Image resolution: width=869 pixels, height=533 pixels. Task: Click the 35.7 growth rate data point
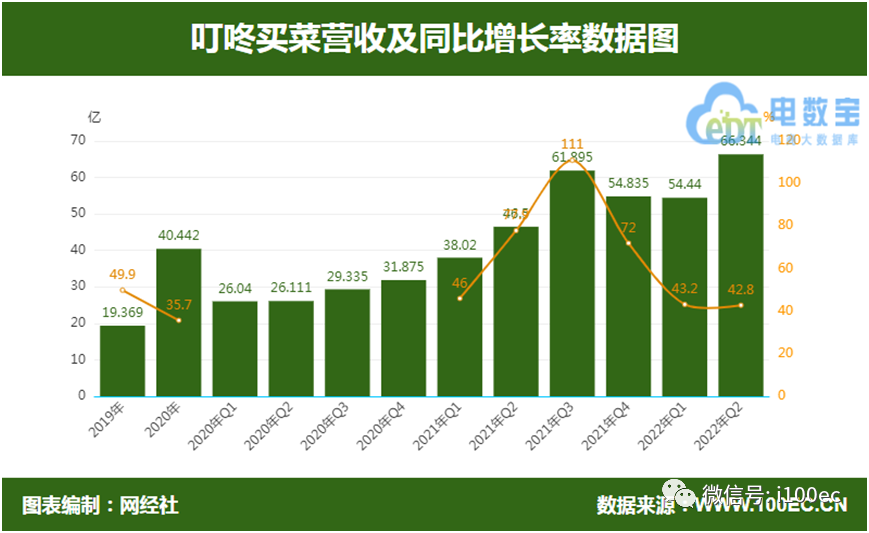tap(178, 320)
